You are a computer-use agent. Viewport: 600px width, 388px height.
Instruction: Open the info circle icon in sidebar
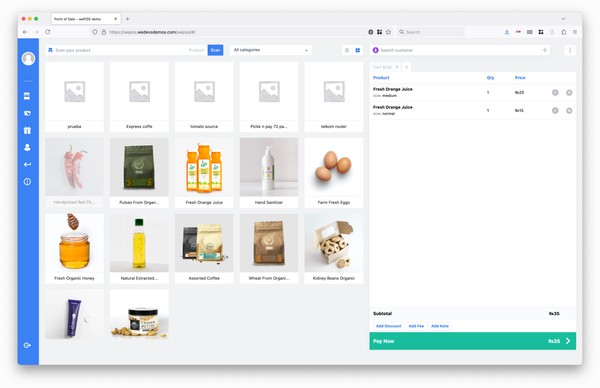27,181
